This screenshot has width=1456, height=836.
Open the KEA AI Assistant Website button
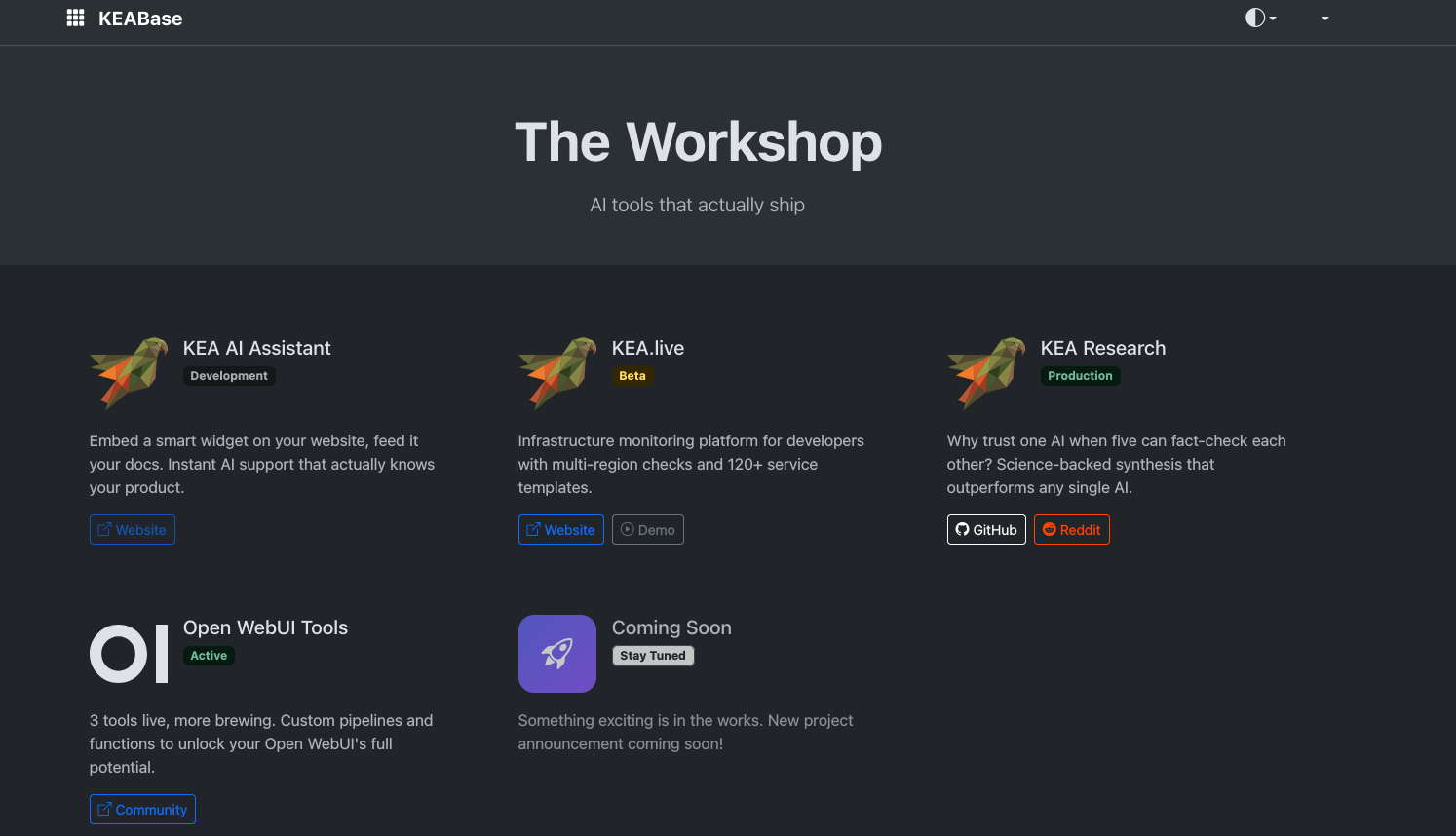pos(133,530)
